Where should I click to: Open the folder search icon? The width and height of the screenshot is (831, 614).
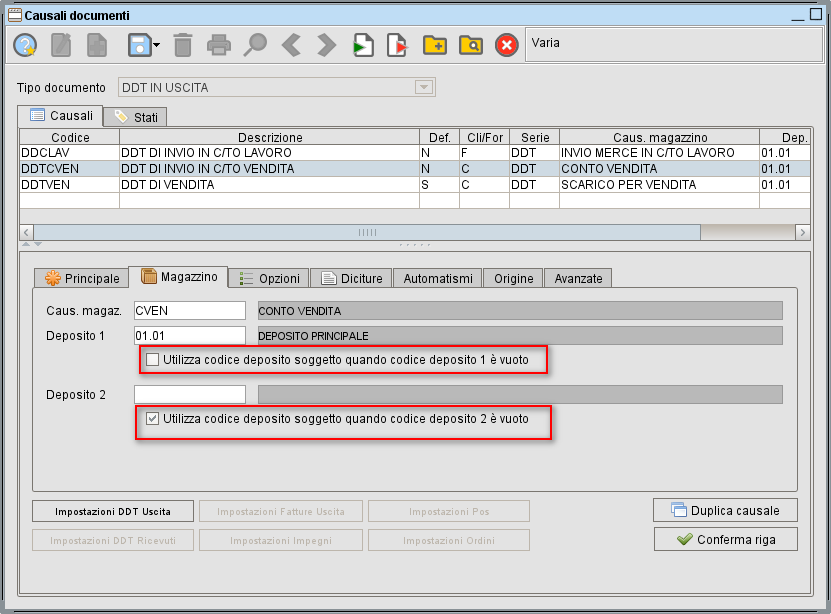[x=470, y=45]
